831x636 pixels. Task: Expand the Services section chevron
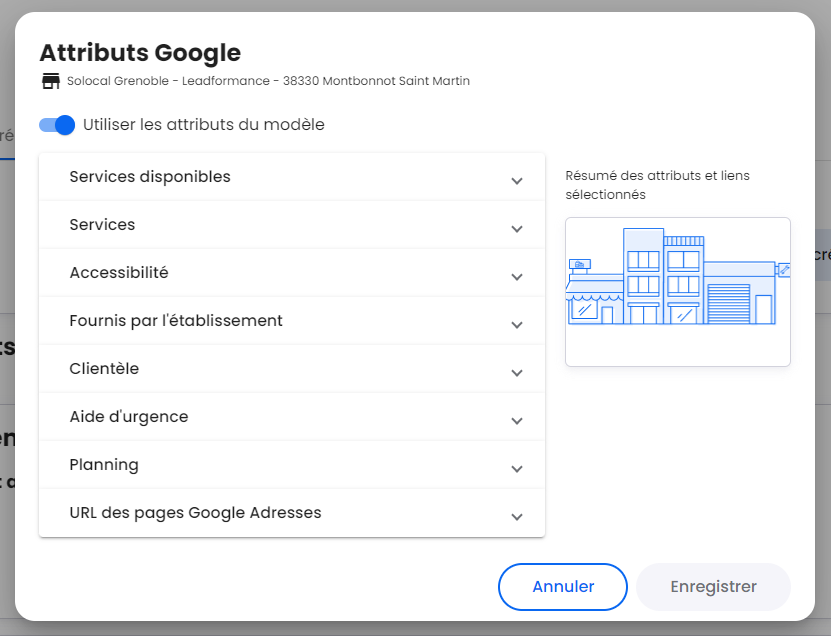pyautogui.click(x=517, y=229)
